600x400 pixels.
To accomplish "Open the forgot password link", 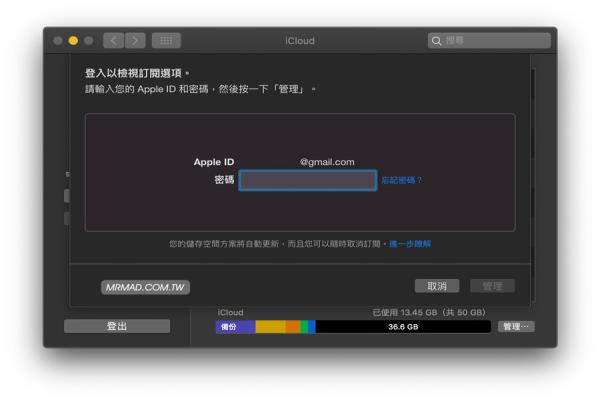I will coord(401,180).
